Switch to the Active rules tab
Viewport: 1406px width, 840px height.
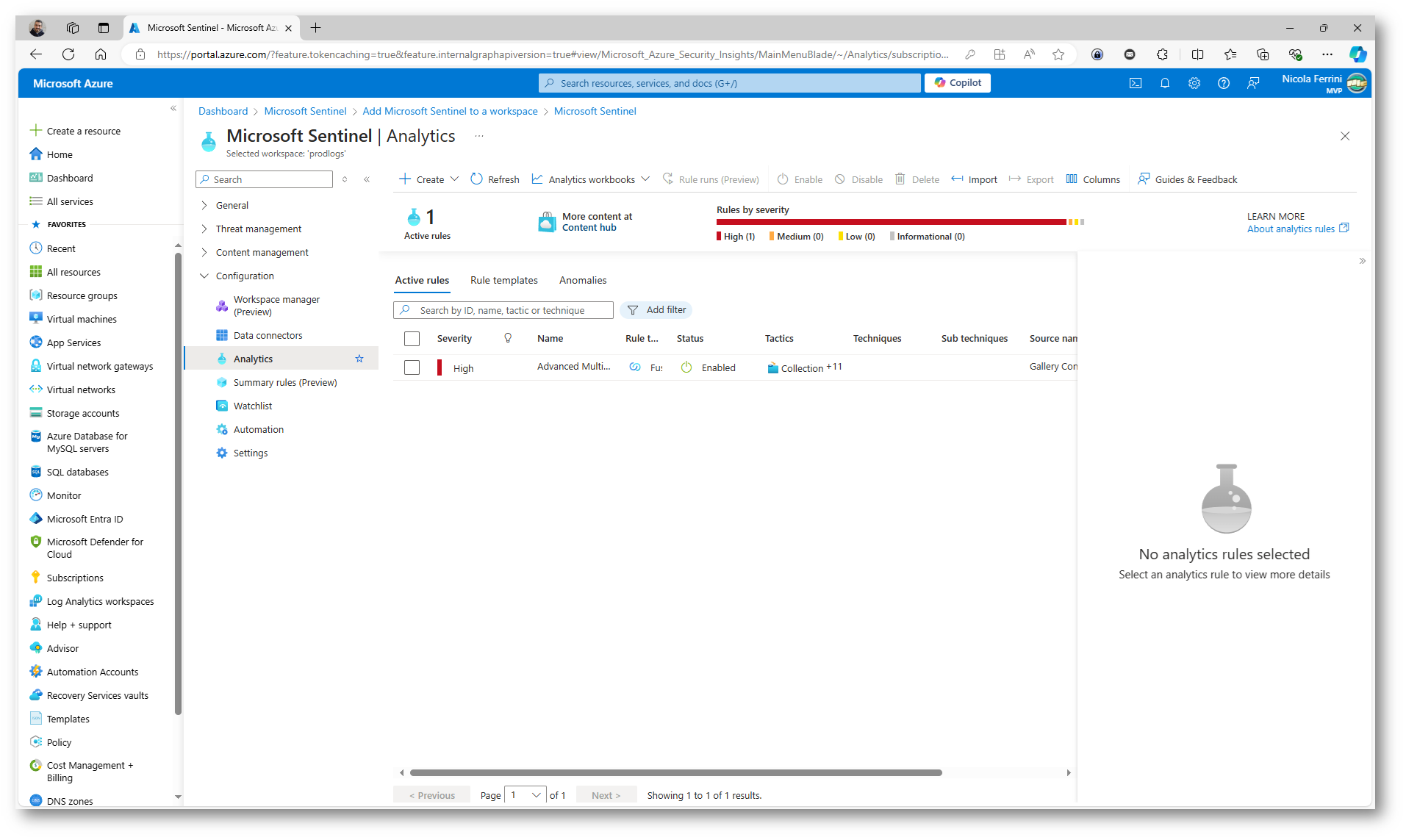422,280
